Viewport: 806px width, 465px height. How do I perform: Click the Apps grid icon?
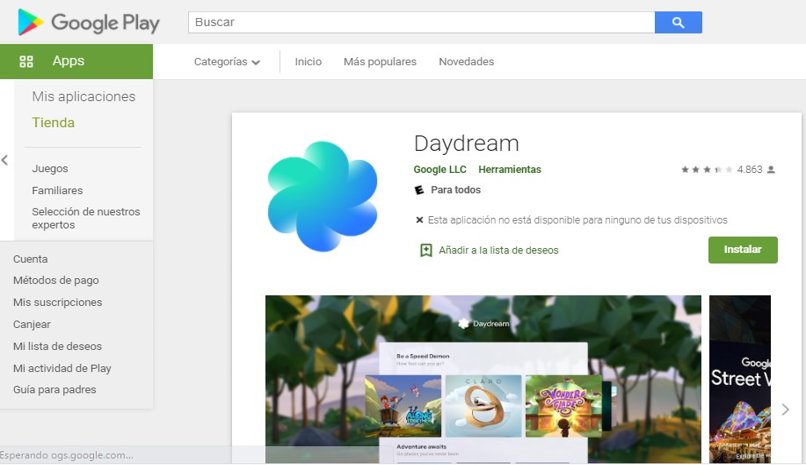click(26, 62)
